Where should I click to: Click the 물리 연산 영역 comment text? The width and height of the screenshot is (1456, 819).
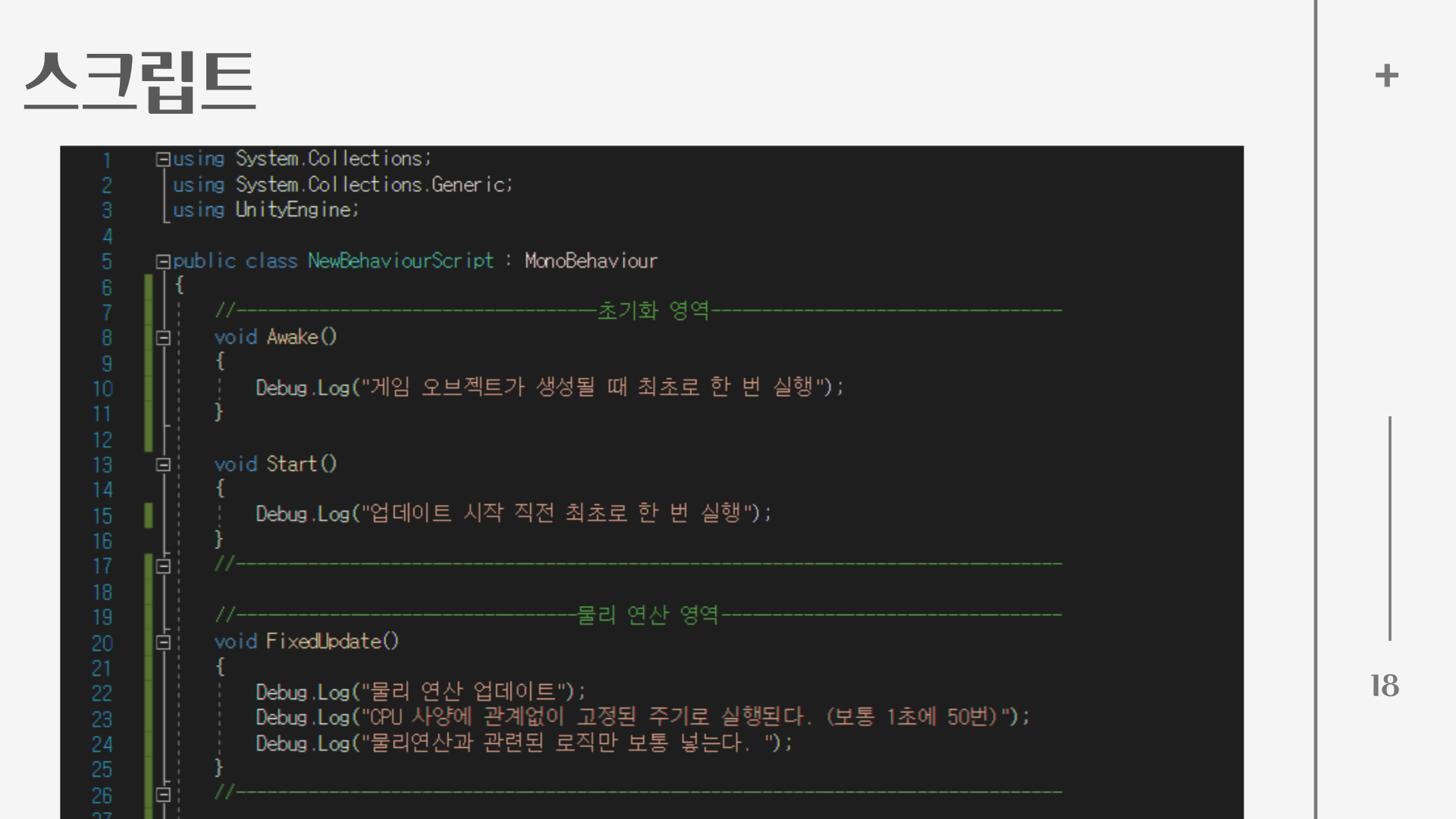coord(648,614)
